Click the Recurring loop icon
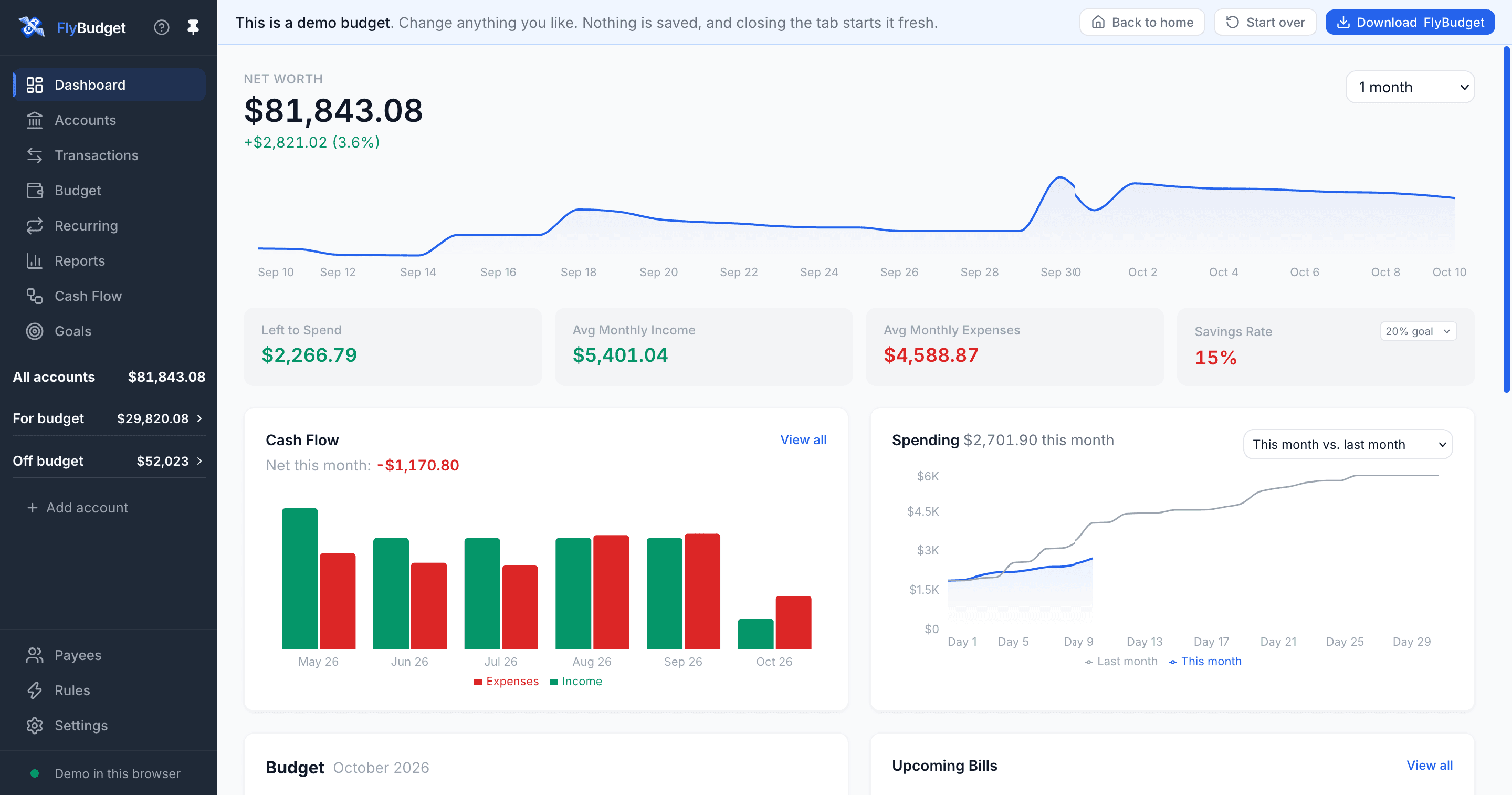Viewport: 1512px width, 796px height. pyautogui.click(x=35, y=226)
